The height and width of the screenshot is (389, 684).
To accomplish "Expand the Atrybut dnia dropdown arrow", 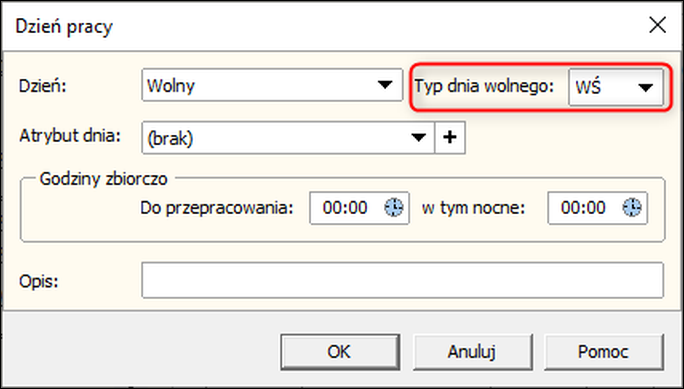I will [x=418, y=138].
